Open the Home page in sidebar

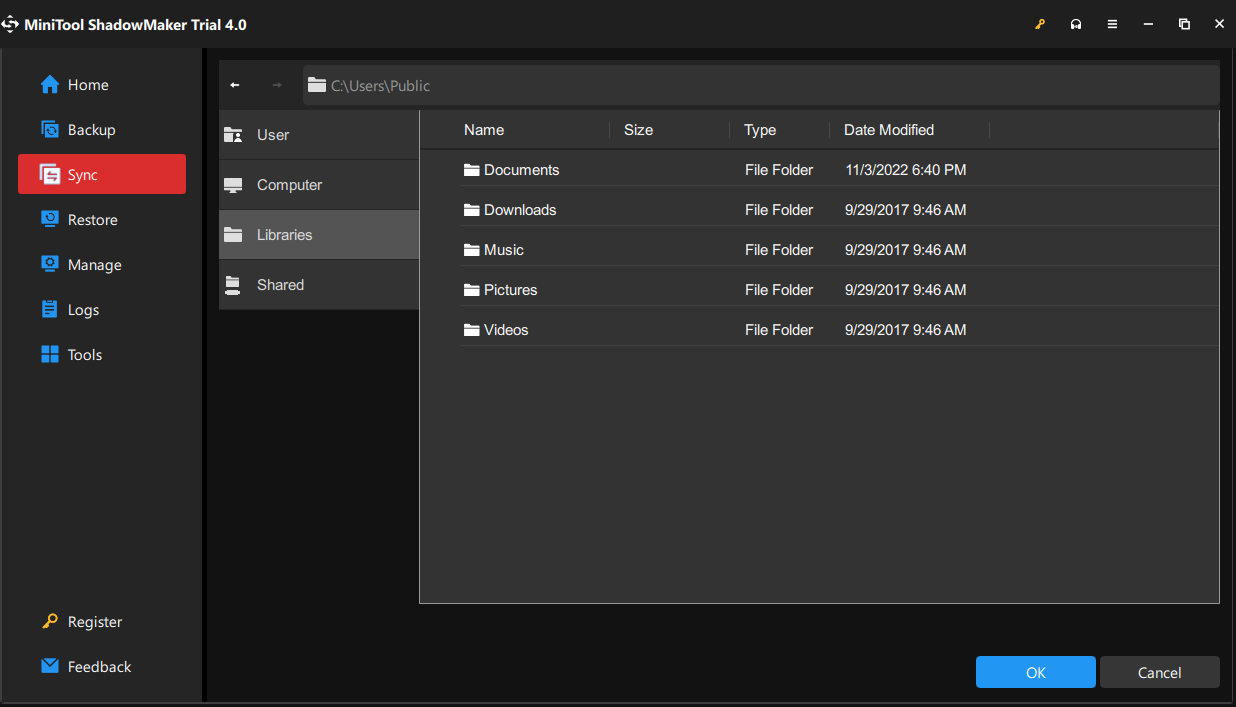pos(102,85)
